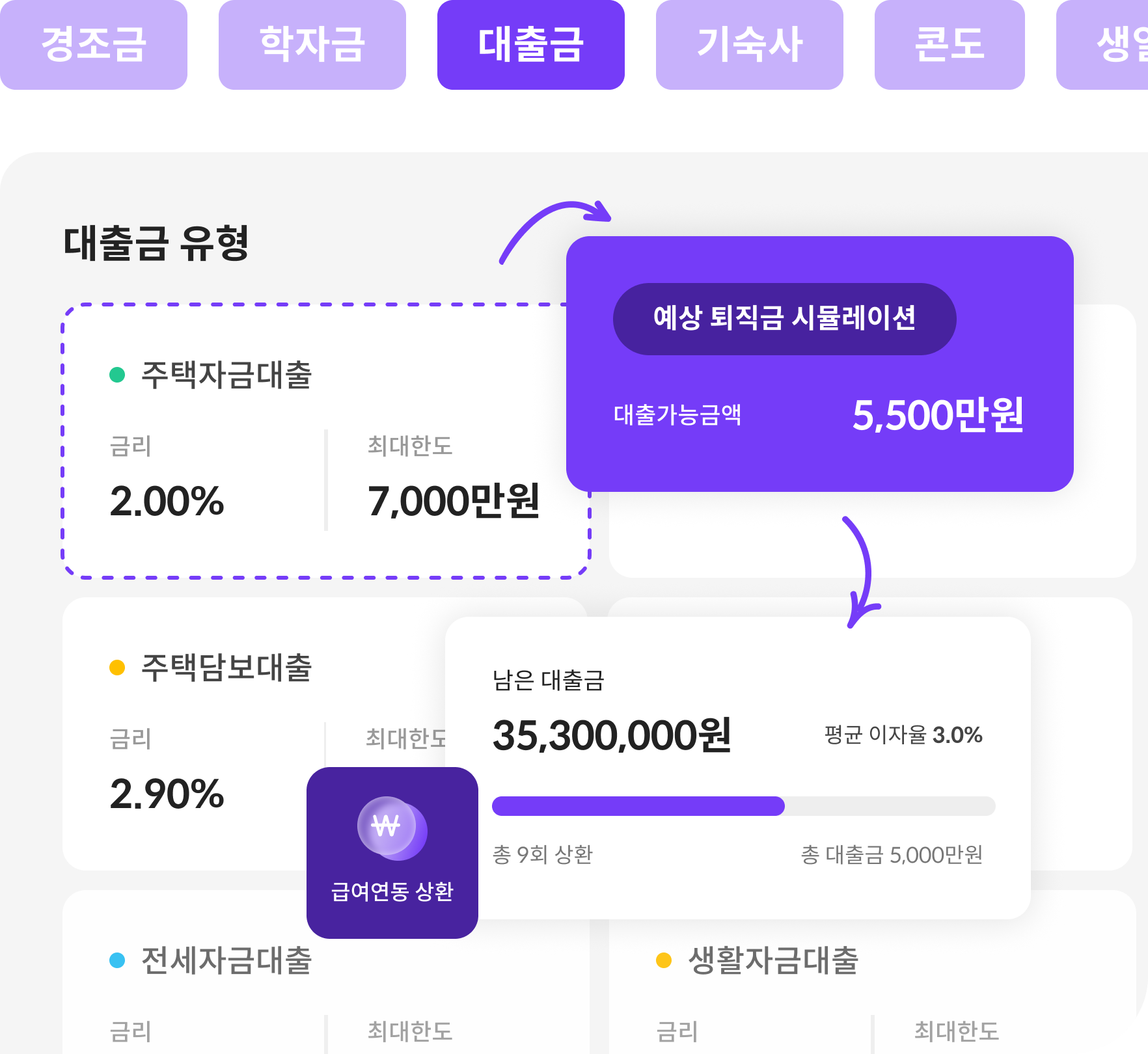Viewport: 1148px width, 1054px height.
Task: Open the 대출금 tab
Action: 530,44
